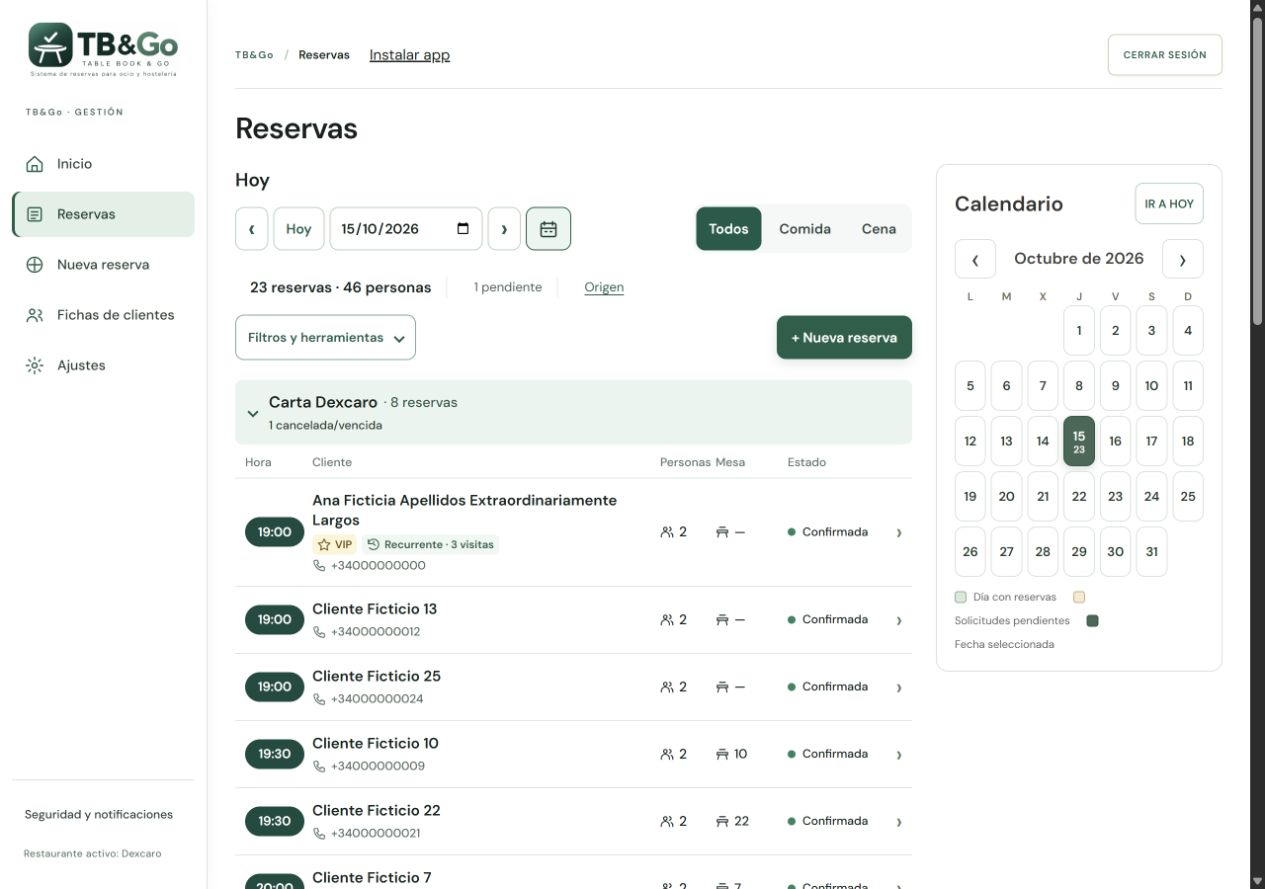Select October 22 in calendar
The image size is (1265, 889).
1079,496
